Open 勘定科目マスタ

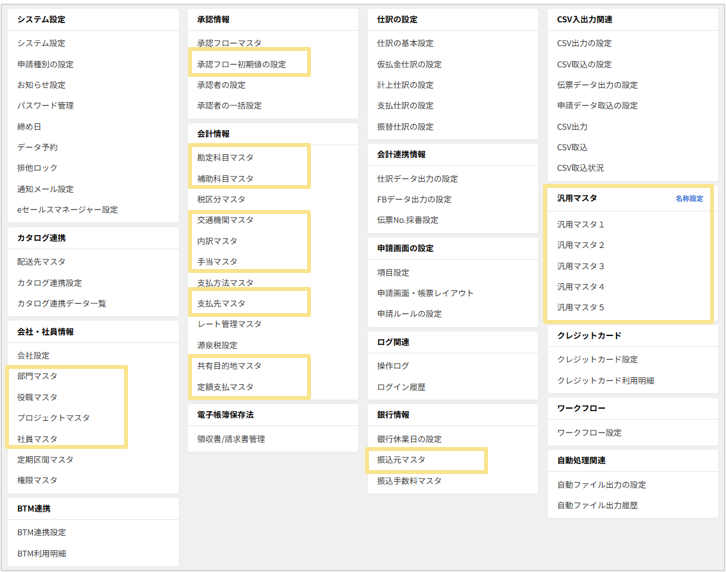coord(225,158)
